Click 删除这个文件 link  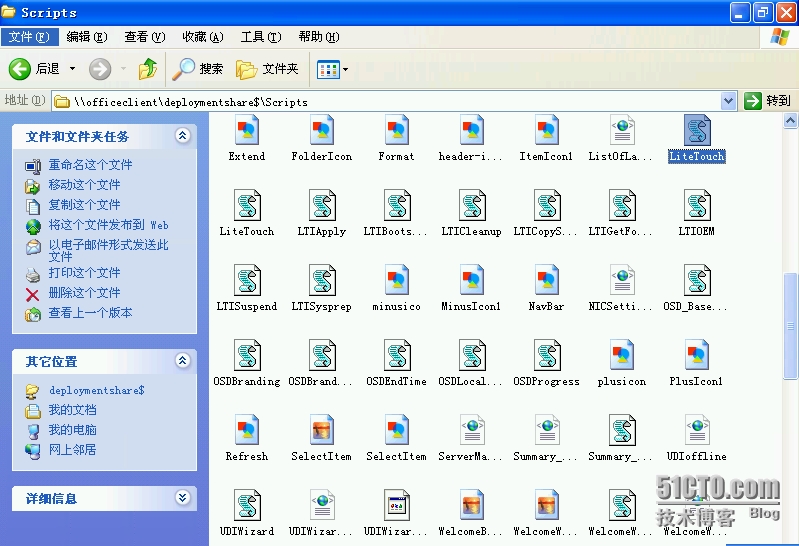point(85,293)
